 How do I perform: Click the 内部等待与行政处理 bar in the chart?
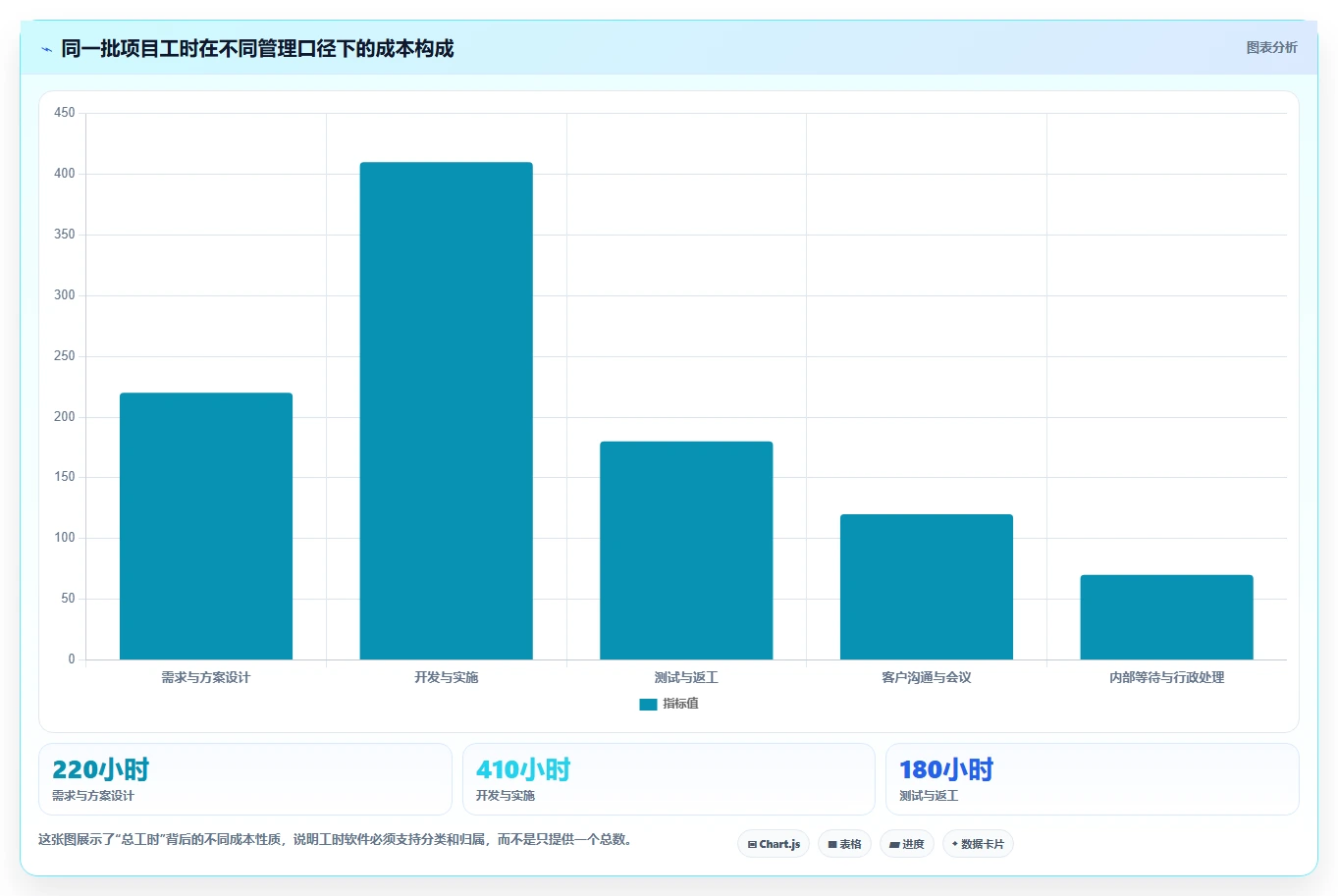click(x=1166, y=617)
